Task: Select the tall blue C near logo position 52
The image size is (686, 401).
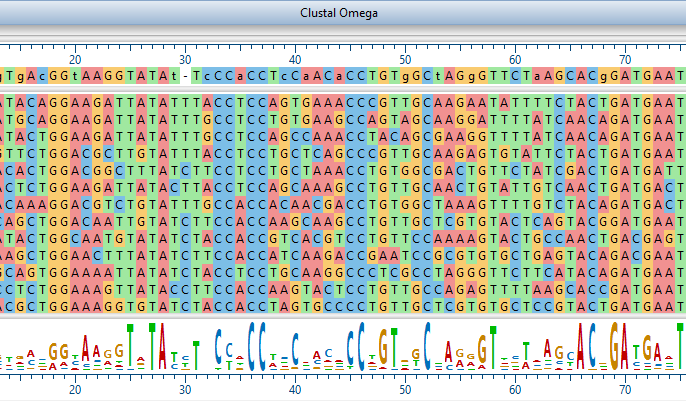Action: pyautogui.click(x=426, y=347)
